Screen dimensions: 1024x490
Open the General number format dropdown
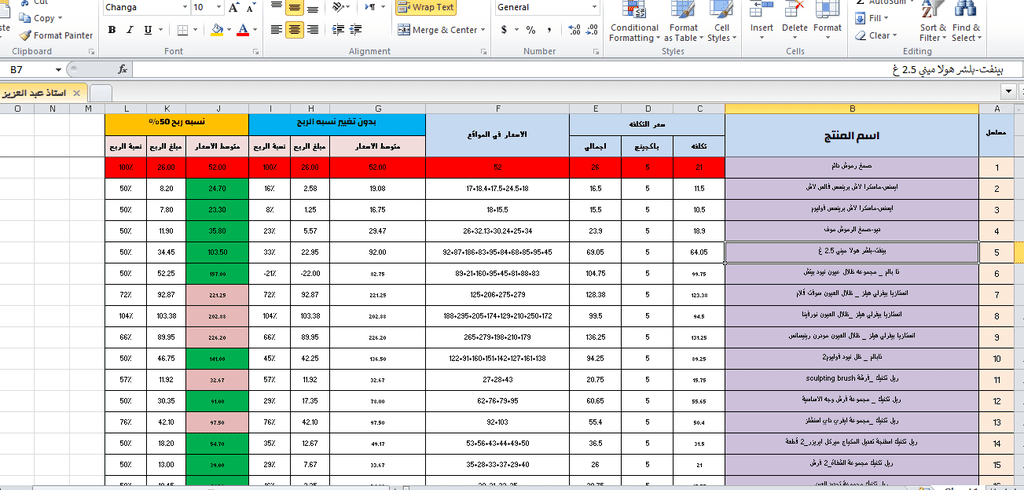[x=594, y=7]
